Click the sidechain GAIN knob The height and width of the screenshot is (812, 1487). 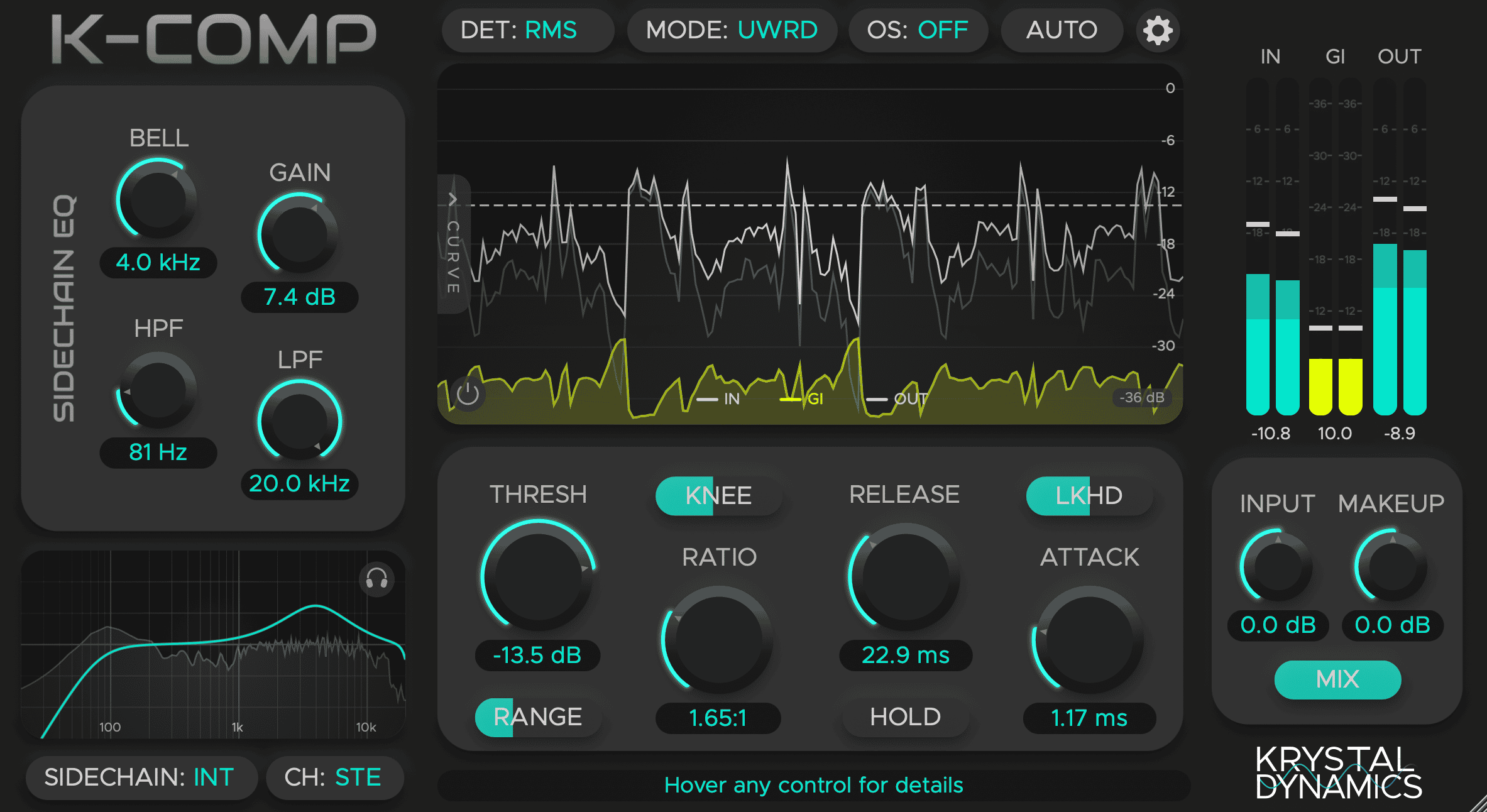pos(299,234)
